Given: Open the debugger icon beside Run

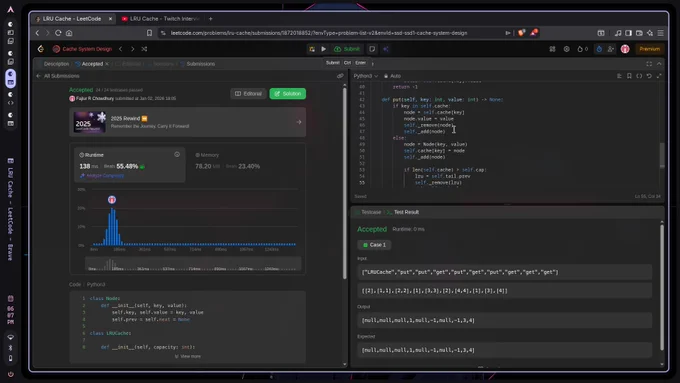Looking at the screenshot, I should tap(312, 49).
